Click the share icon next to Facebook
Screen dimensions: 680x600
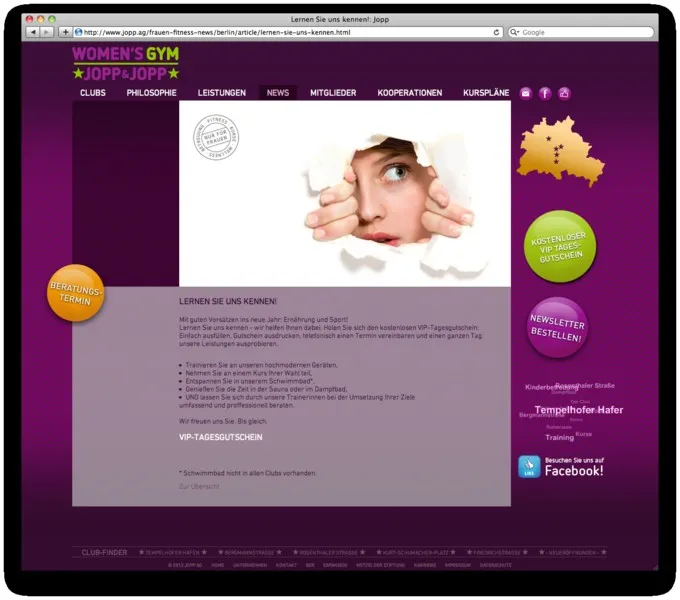pyautogui.click(x=564, y=93)
